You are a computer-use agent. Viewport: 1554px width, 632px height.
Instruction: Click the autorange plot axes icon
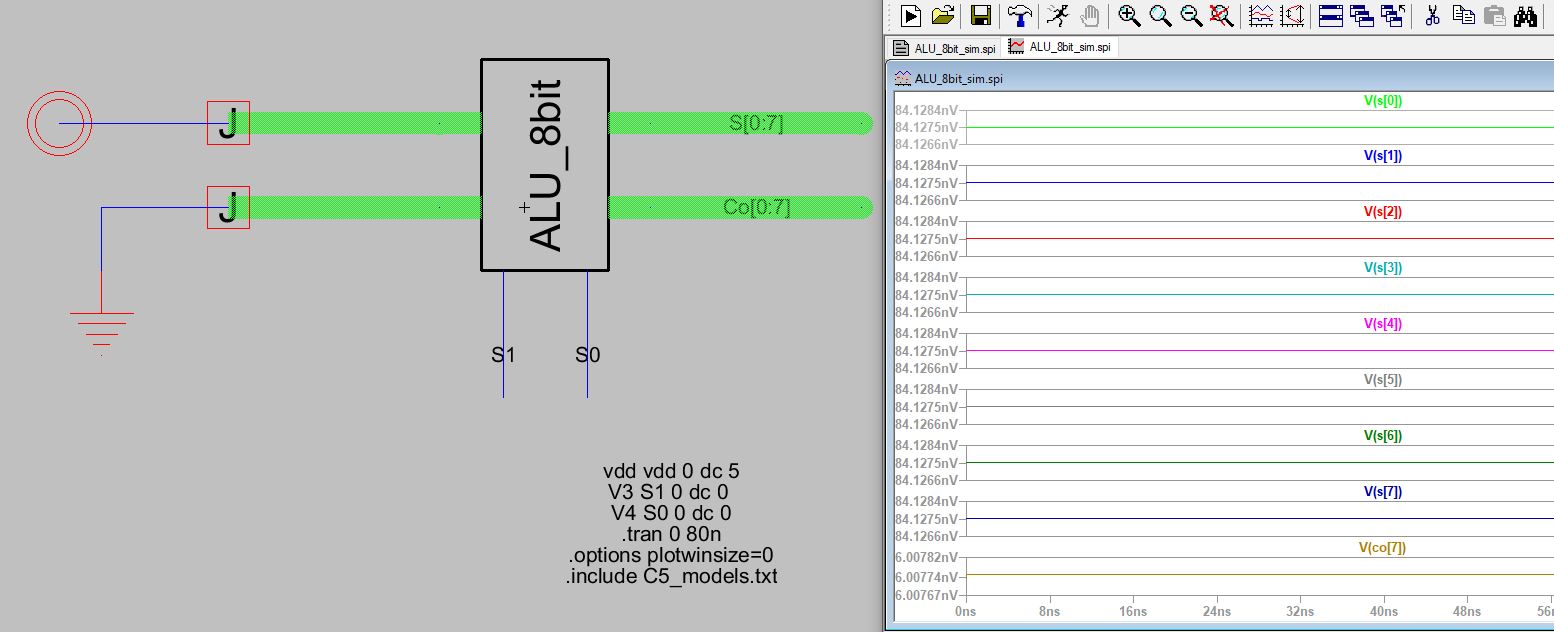[1293, 15]
